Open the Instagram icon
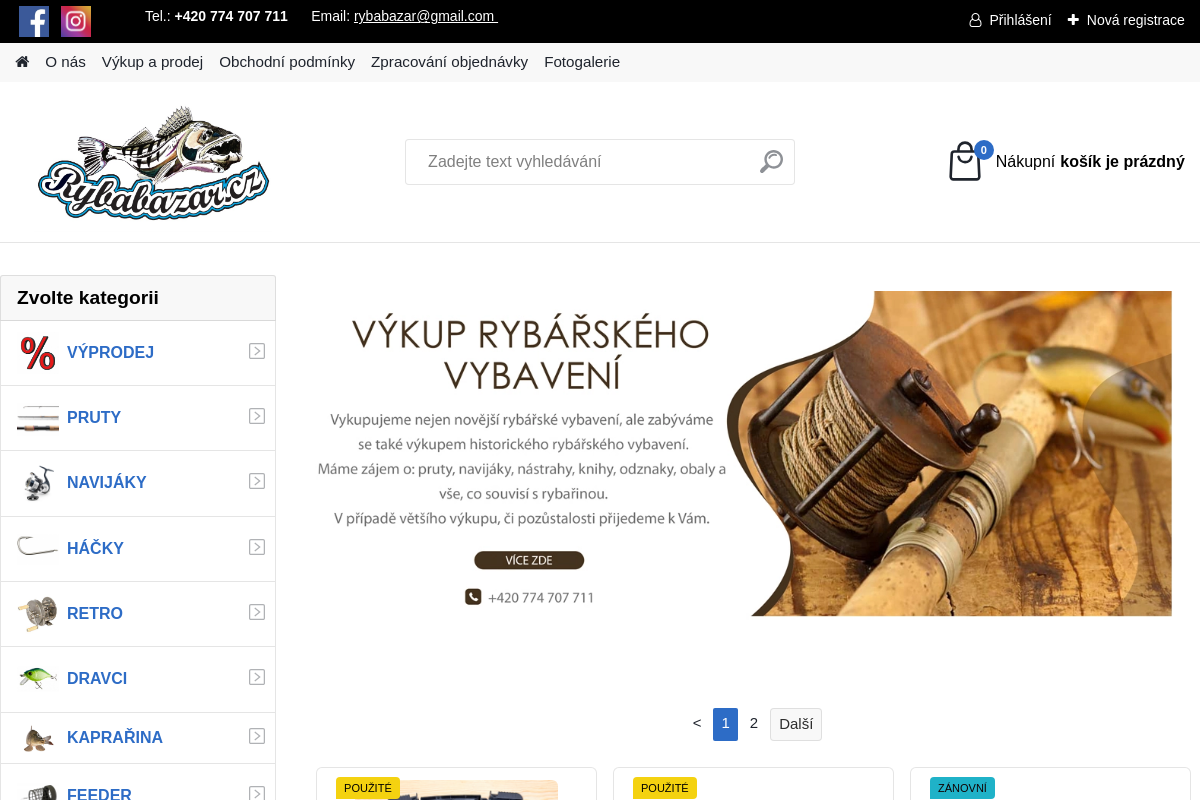The image size is (1200, 800). (76, 21)
